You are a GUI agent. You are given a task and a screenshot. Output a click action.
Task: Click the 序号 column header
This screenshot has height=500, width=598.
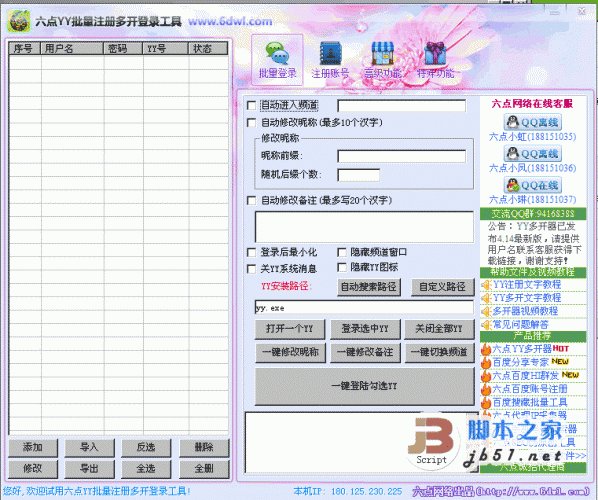[25, 48]
